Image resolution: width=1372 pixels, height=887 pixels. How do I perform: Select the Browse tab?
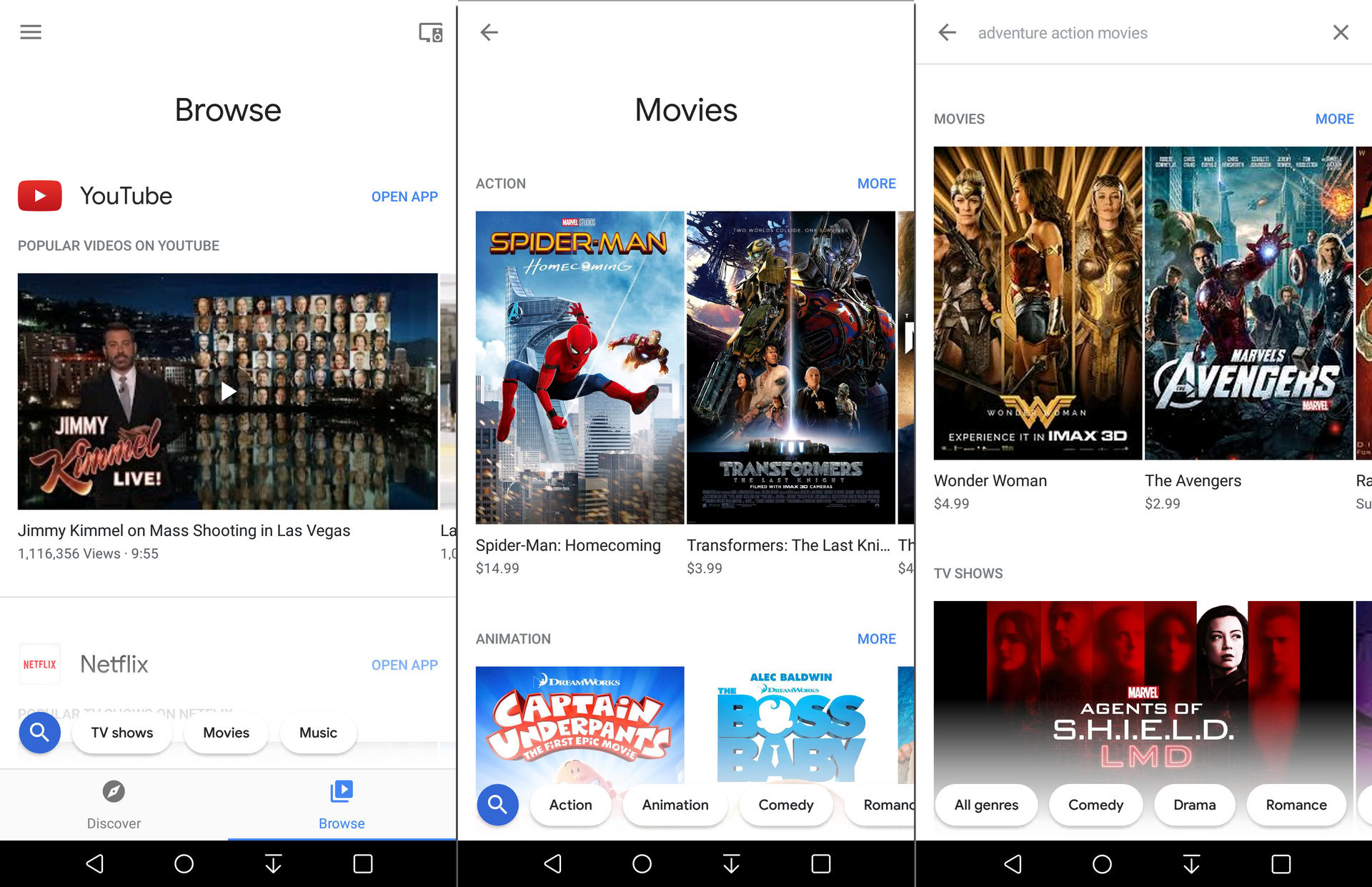point(342,804)
